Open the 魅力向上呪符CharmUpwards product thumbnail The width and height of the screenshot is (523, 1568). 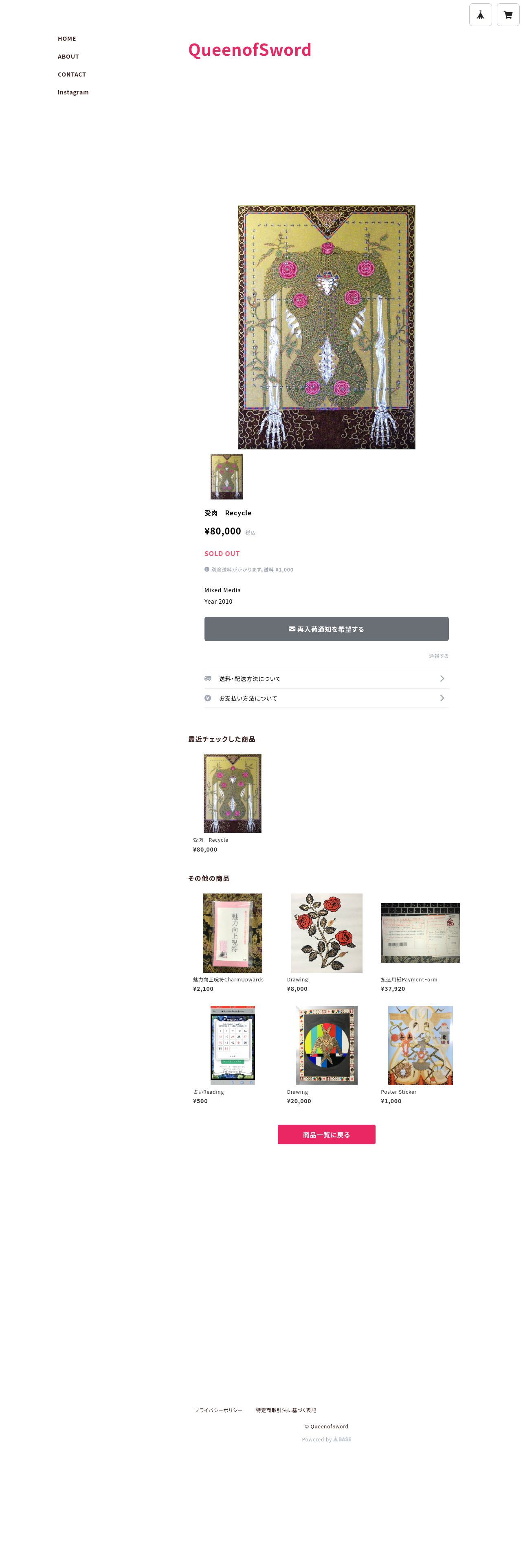point(232,933)
